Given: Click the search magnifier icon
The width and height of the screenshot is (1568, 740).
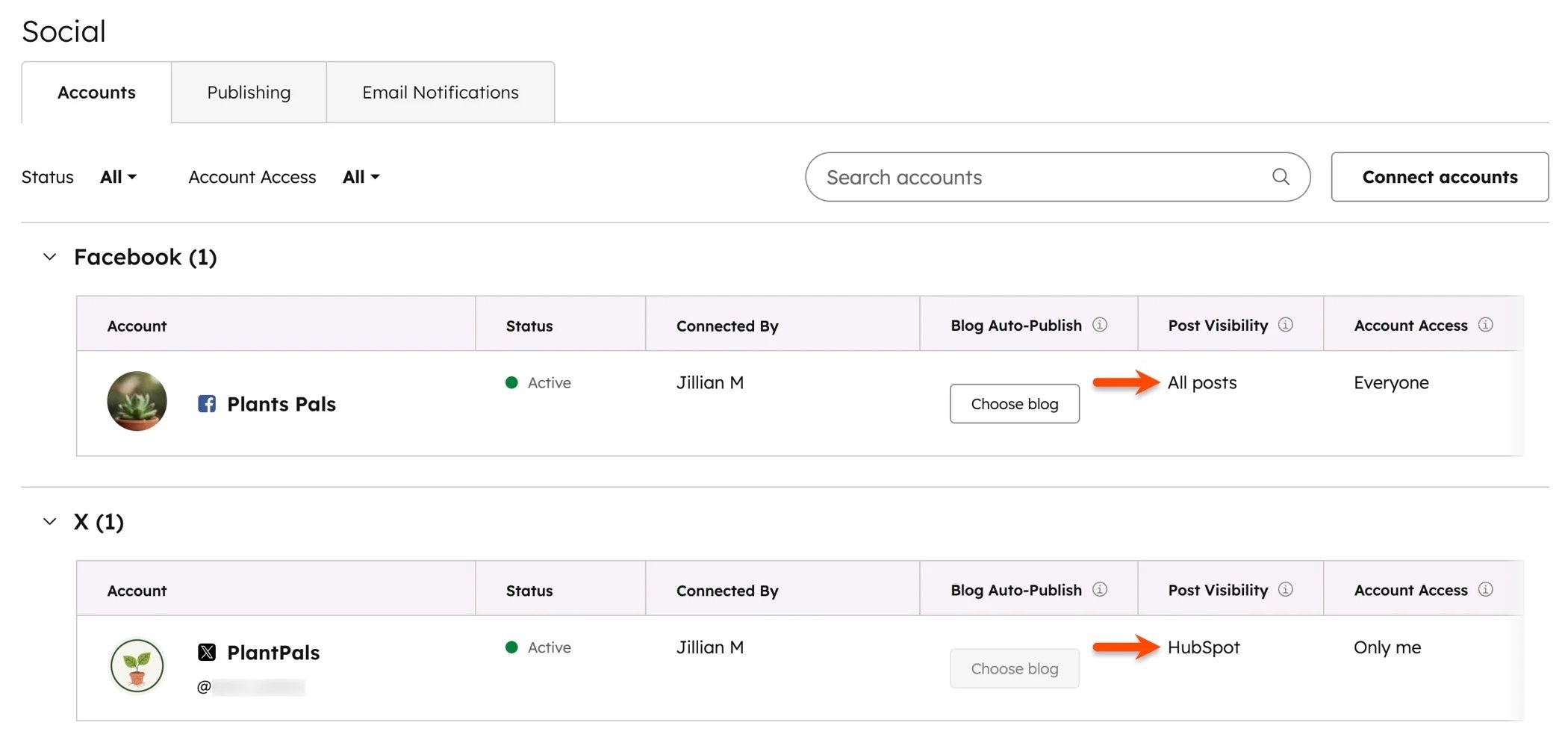Looking at the screenshot, I should [1281, 177].
